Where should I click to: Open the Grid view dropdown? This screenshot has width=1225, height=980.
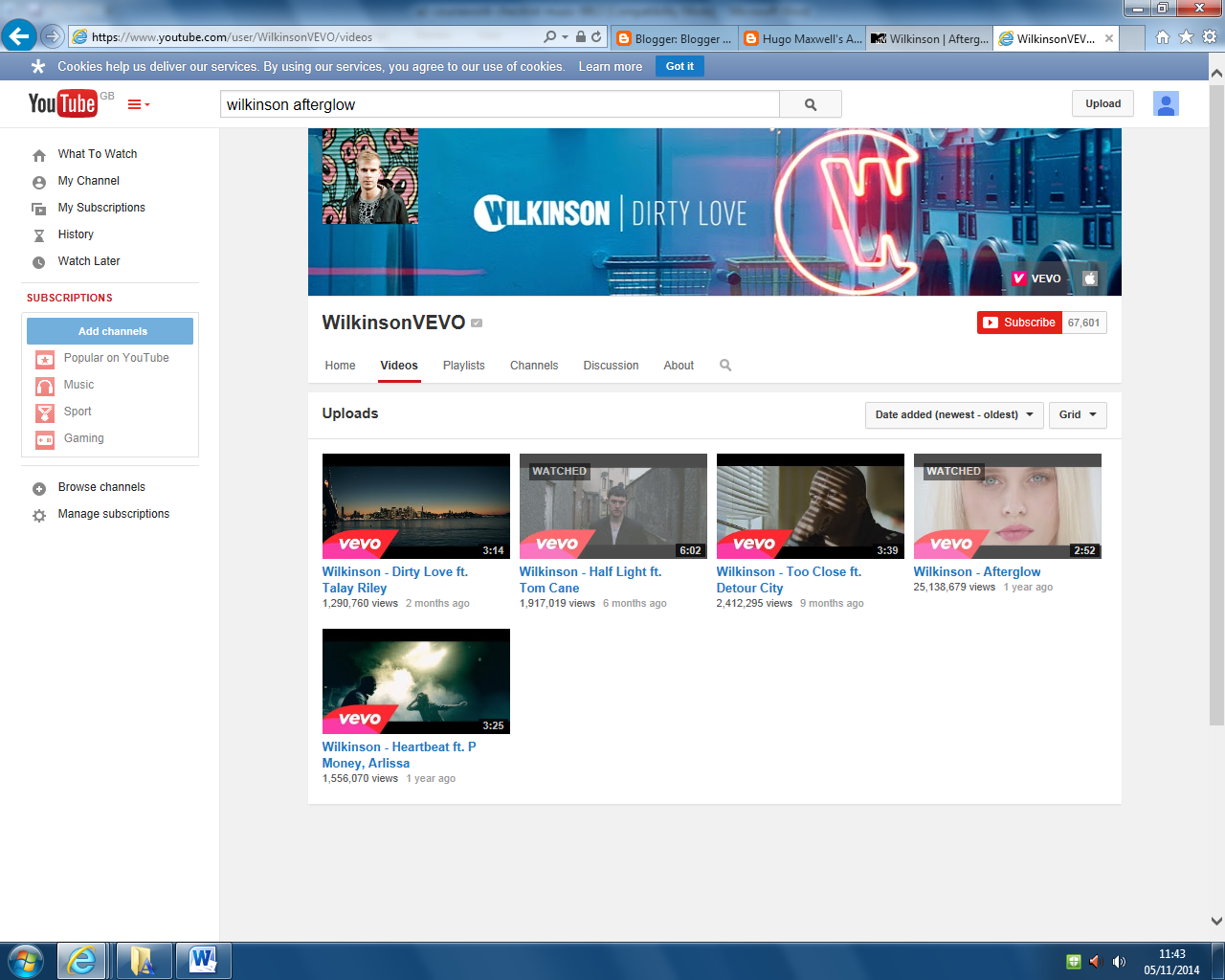tap(1078, 414)
